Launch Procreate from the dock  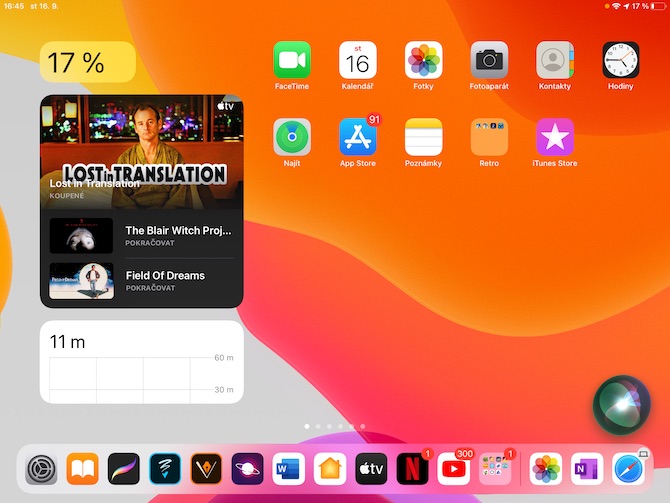point(124,469)
